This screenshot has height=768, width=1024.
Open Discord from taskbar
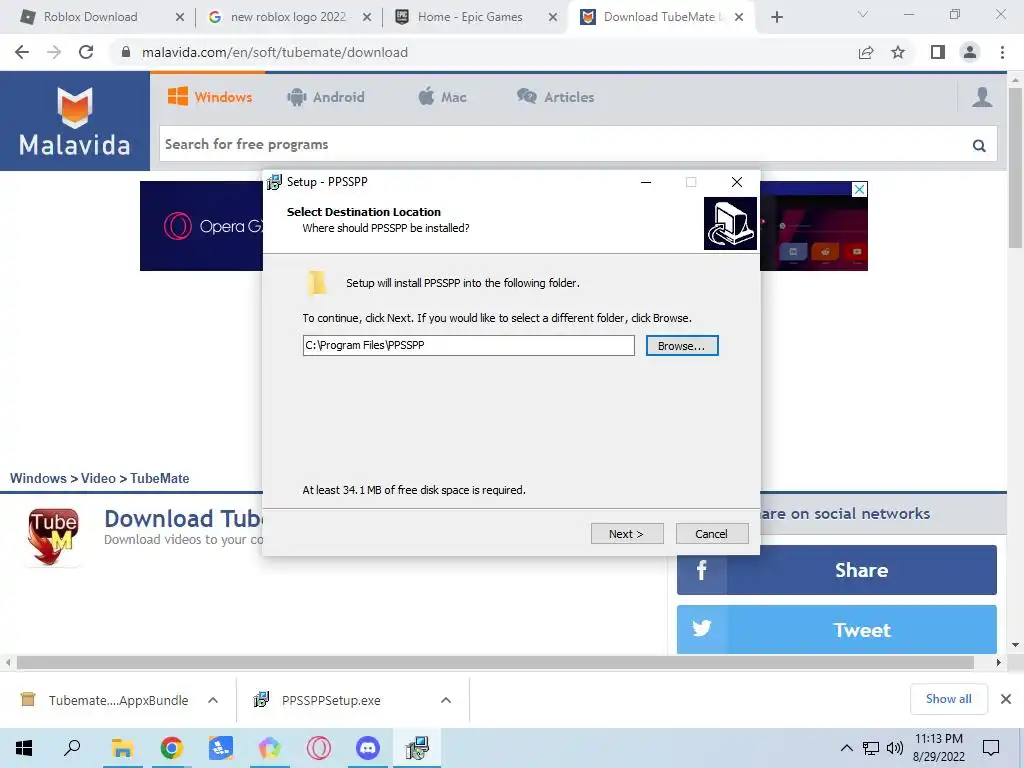tap(368, 748)
